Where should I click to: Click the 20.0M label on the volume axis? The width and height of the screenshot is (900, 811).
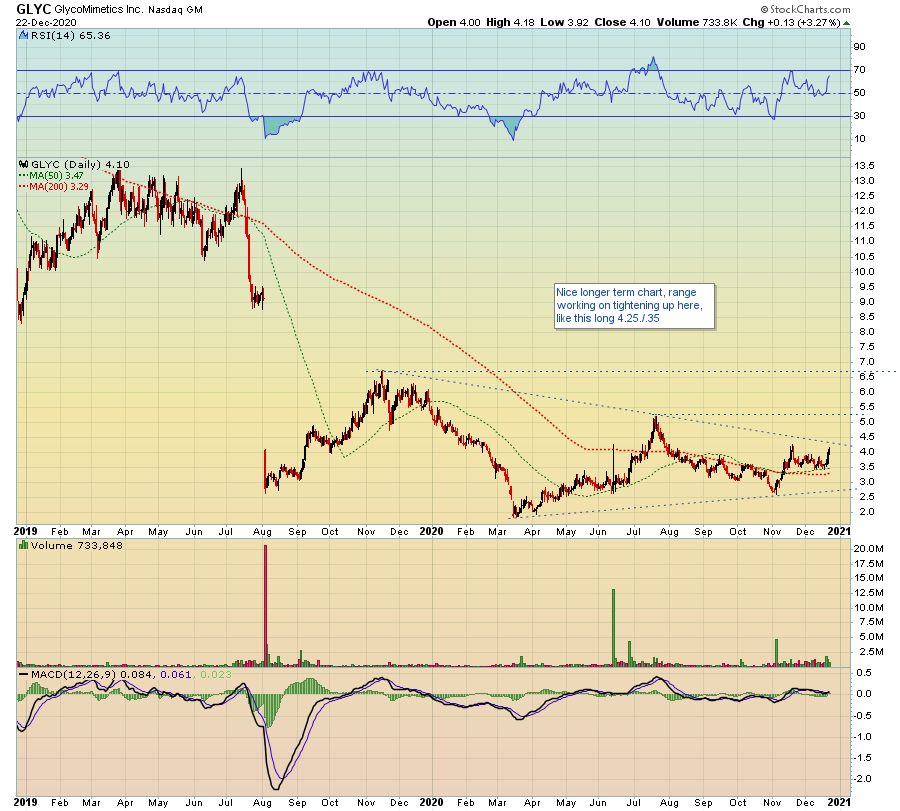click(868, 549)
